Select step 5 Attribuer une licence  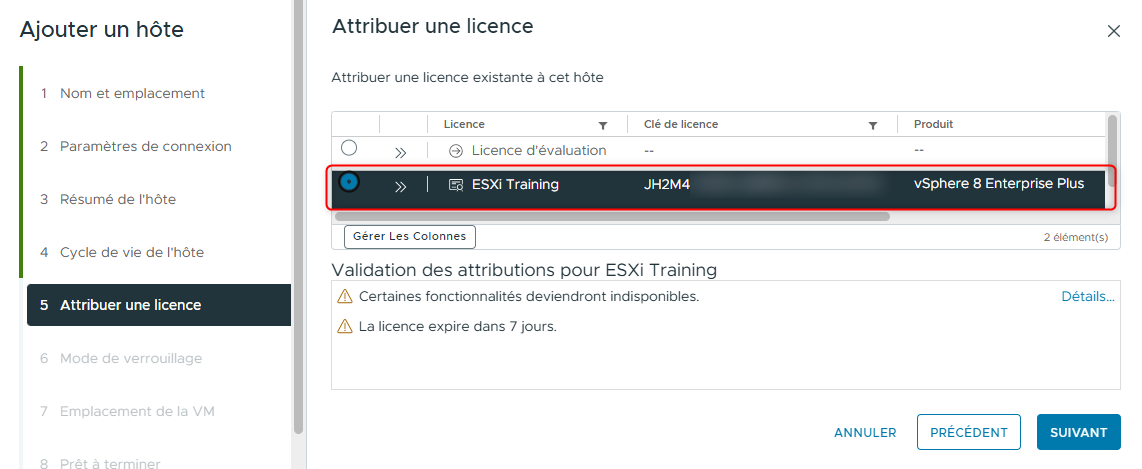point(159,305)
